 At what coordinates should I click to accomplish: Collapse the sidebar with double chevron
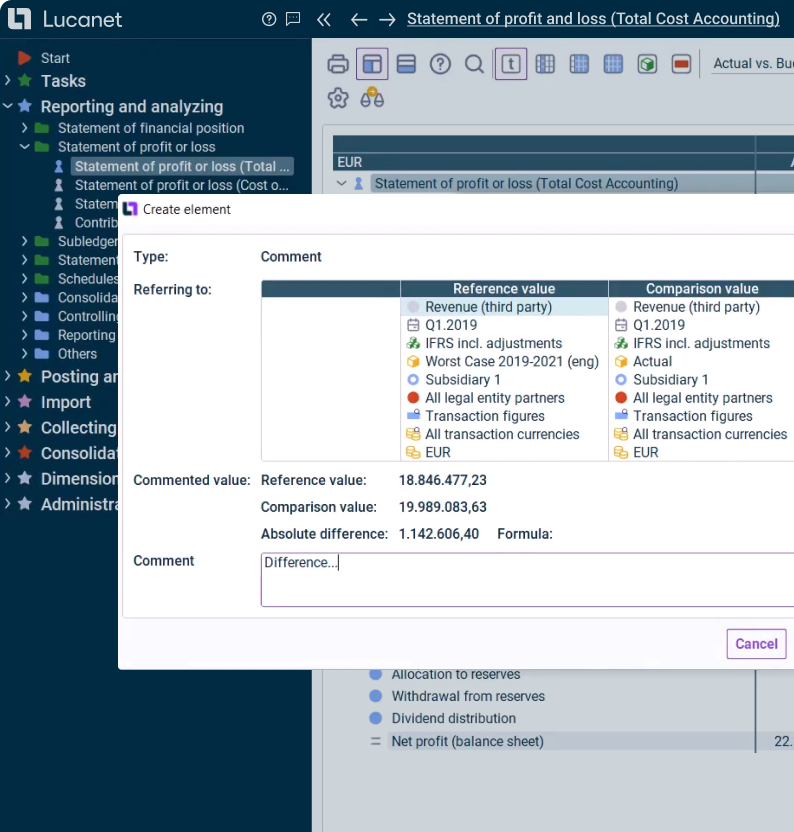[x=323, y=19]
